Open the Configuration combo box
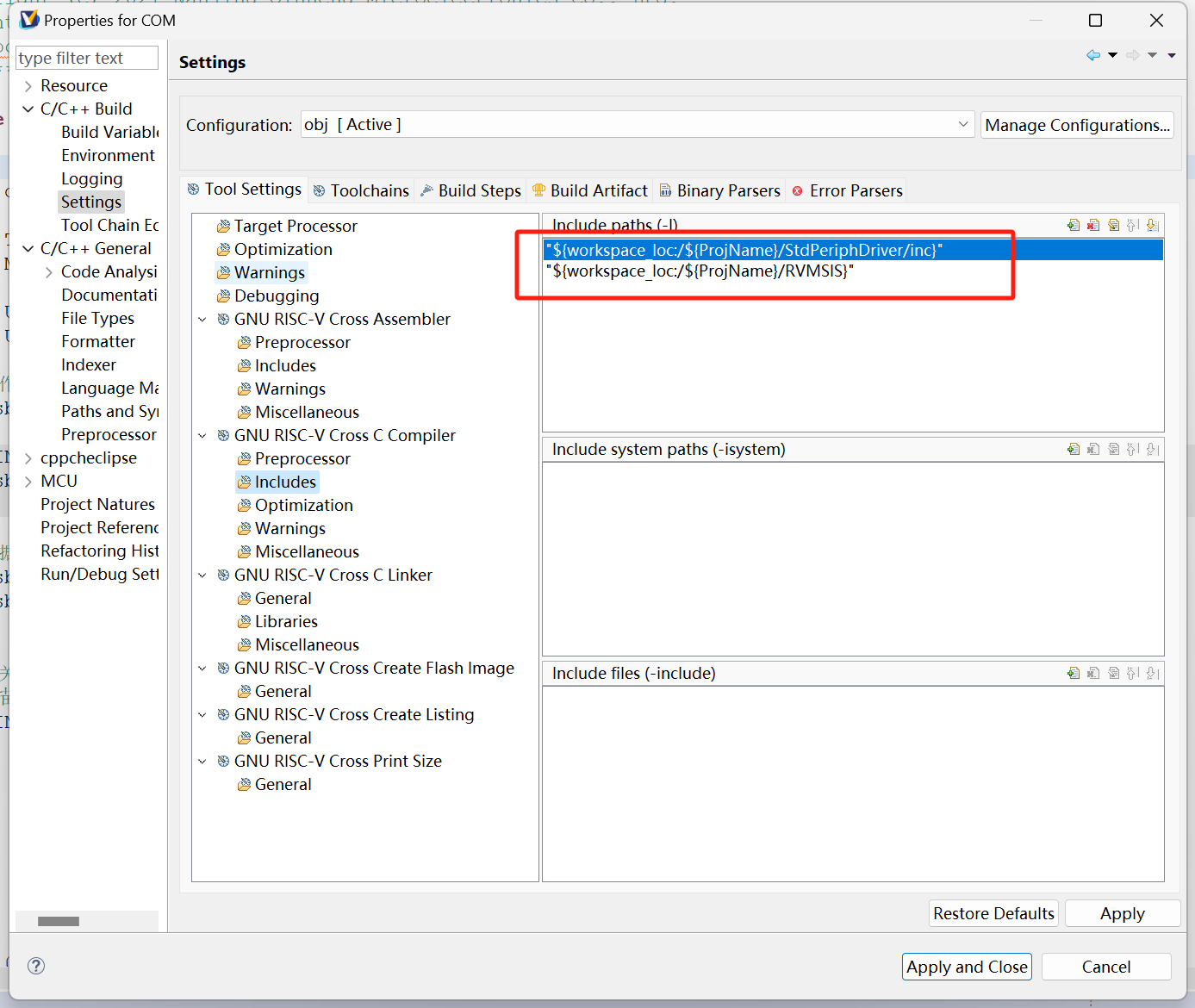This screenshot has height=1008, width=1195. 638,125
